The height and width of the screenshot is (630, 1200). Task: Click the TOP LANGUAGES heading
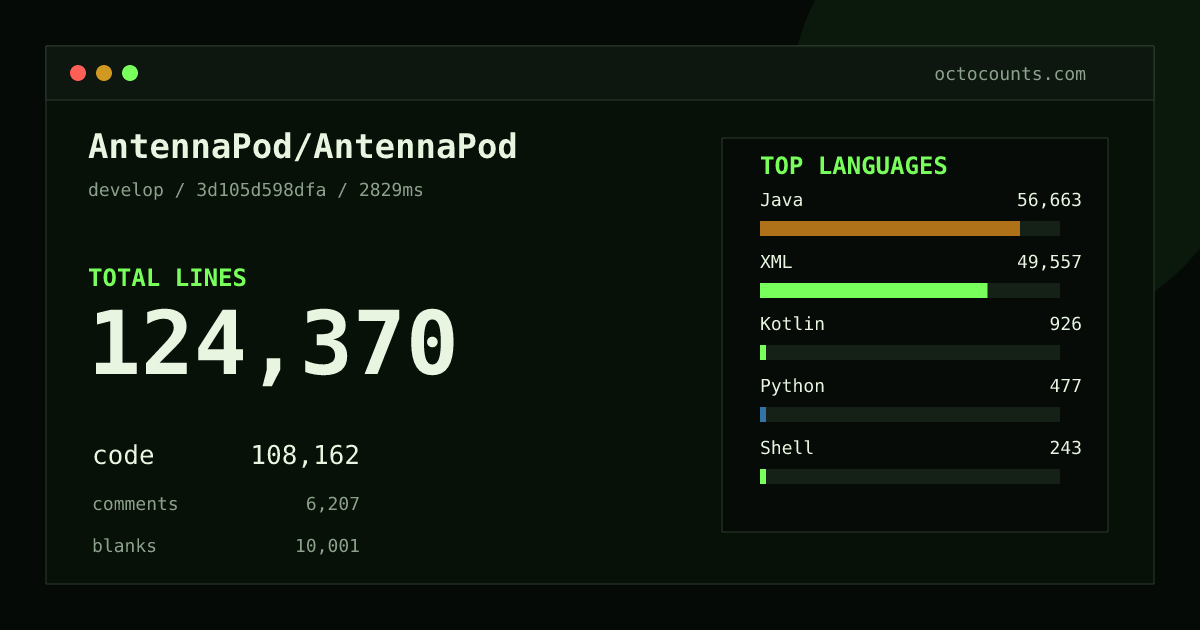[x=853, y=166]
